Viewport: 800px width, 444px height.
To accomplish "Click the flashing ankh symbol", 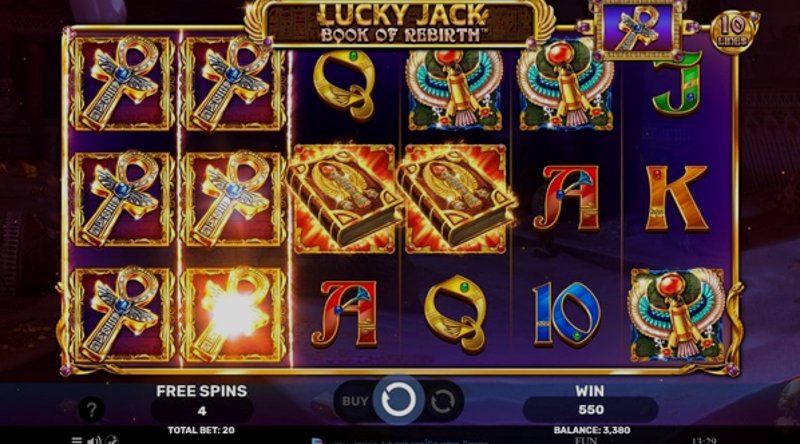I will coord(233,315).
